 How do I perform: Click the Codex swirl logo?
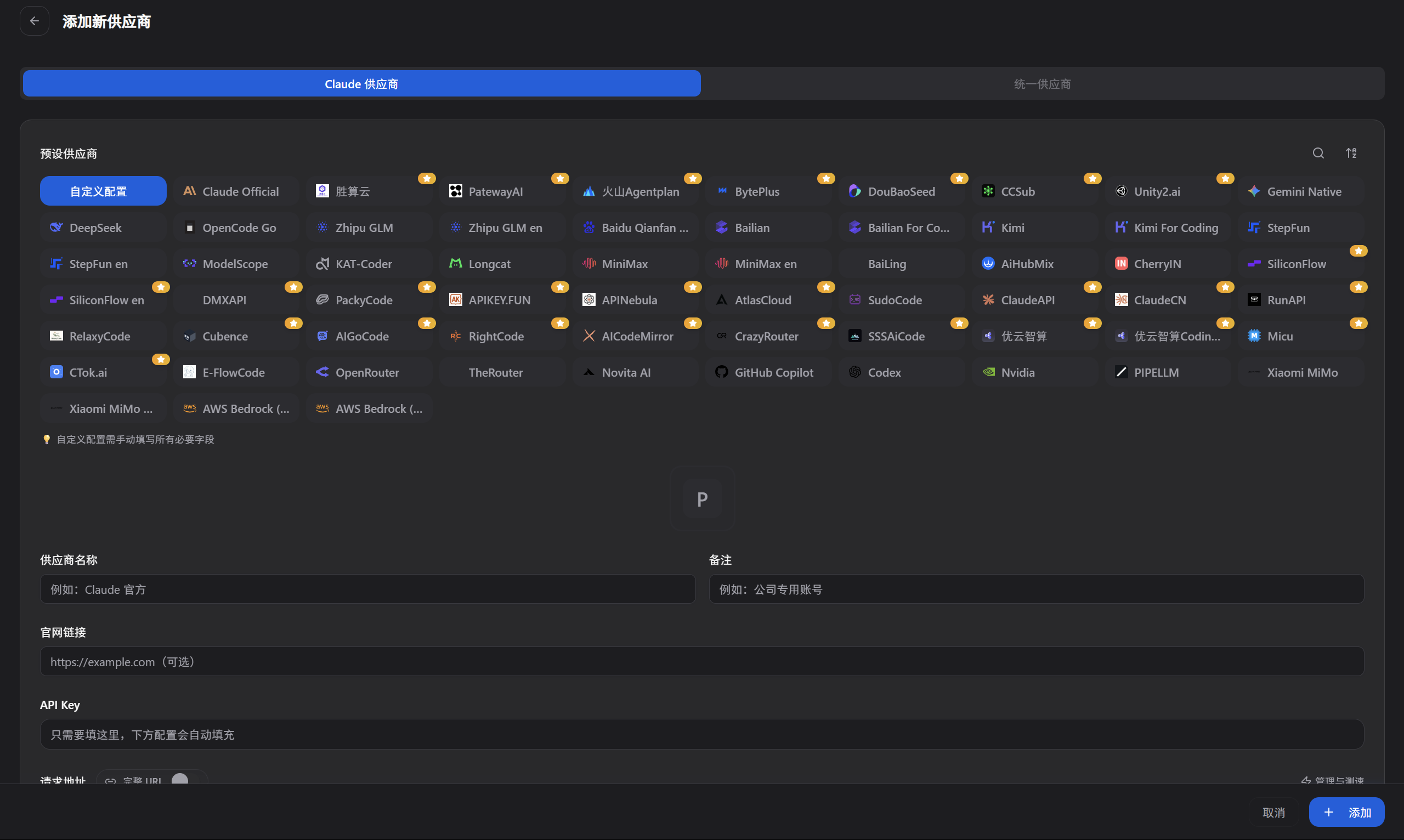point(855,372)
